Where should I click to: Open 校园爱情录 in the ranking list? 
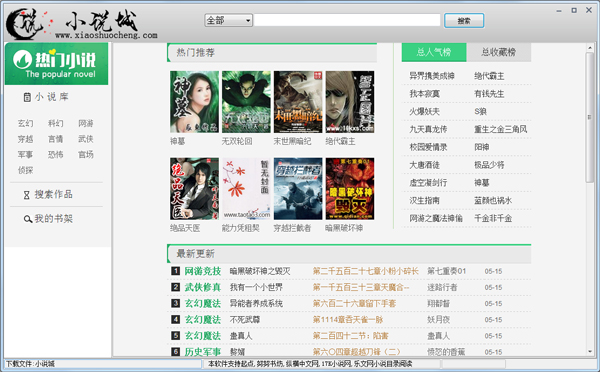pos(428,147)
